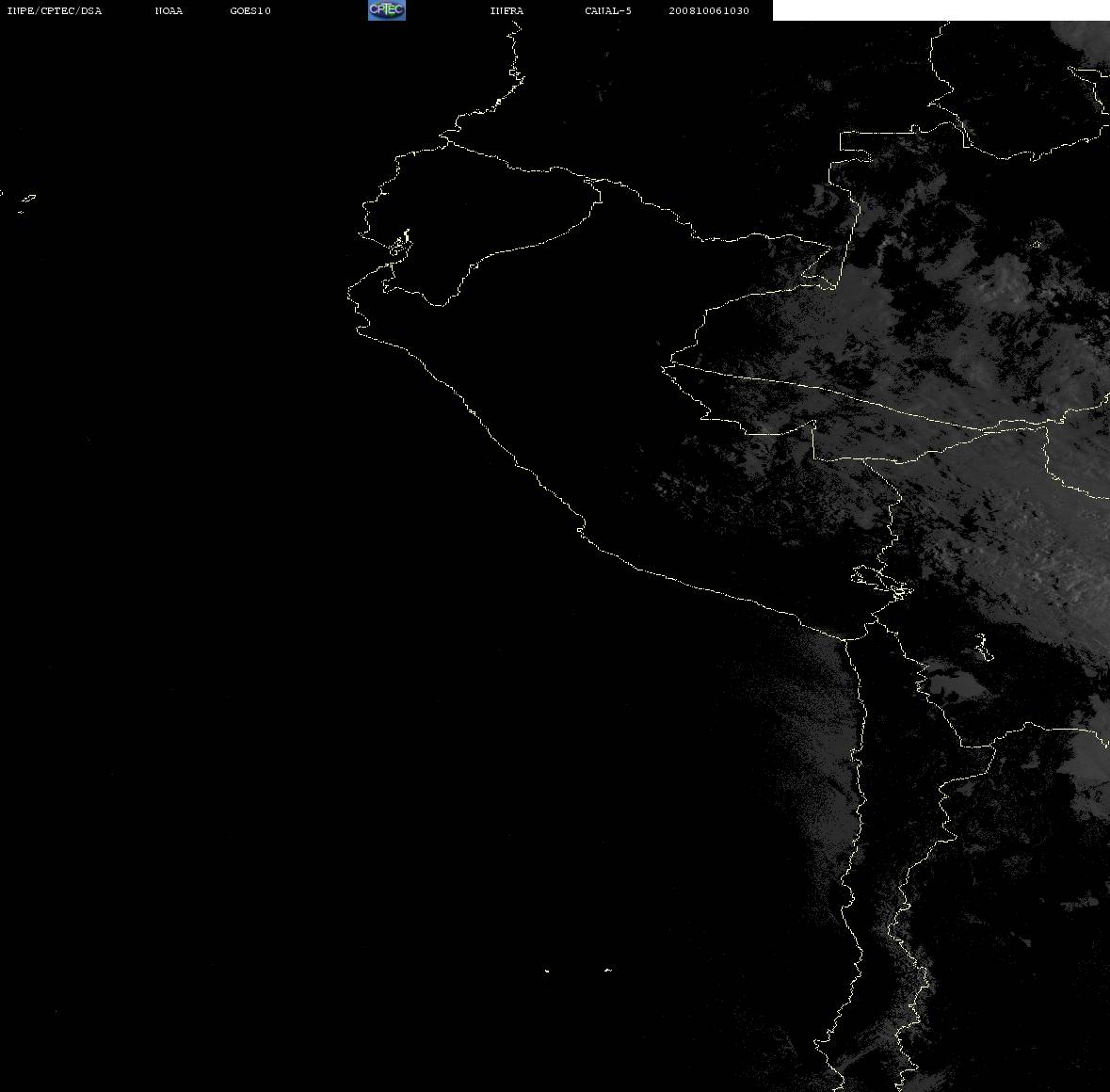
Task: Click the Lake Poopó outline east of Titicaca
Action: coord(983,647)
